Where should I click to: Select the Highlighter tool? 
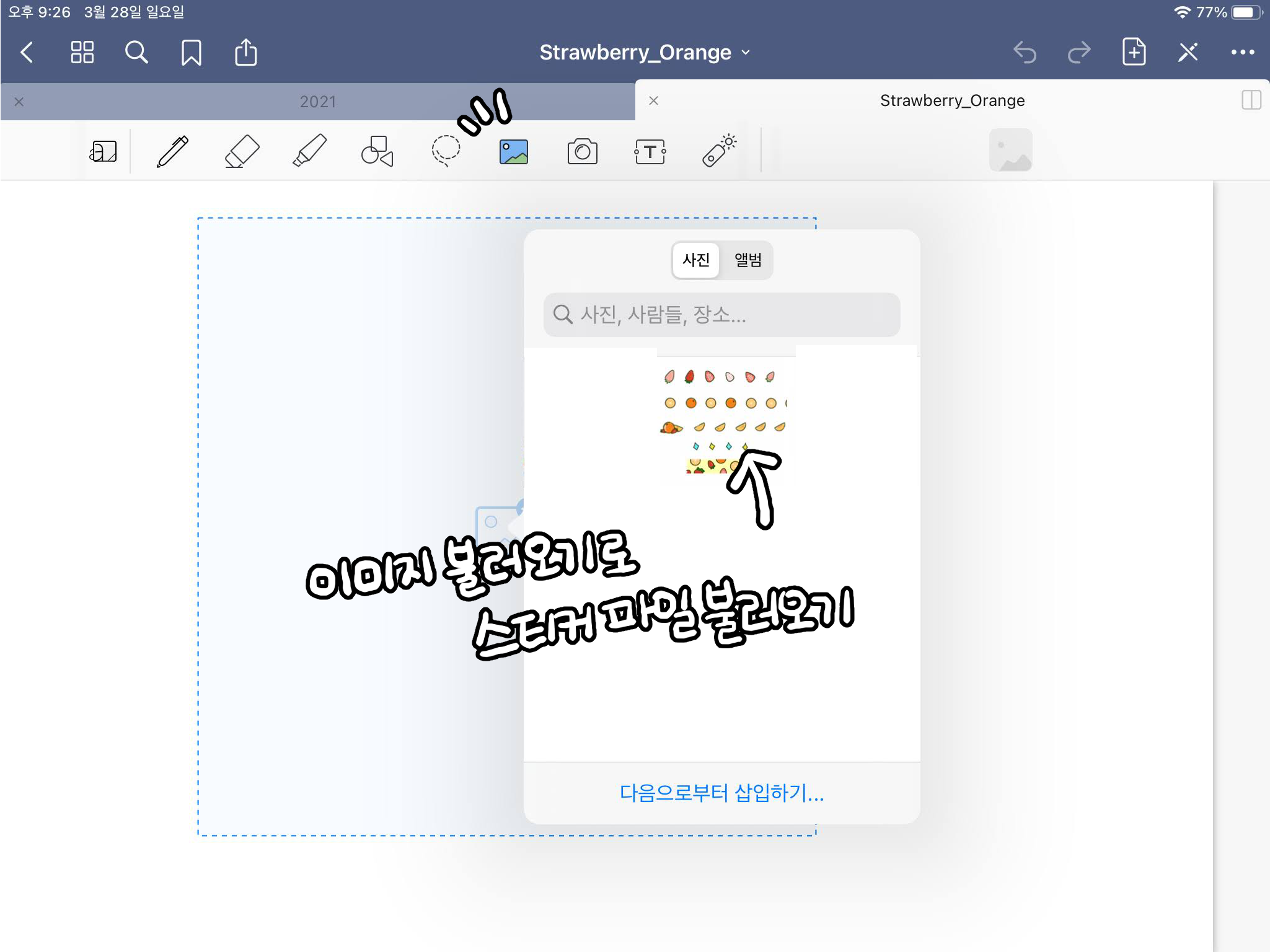pyautogui.click(x=309, y=151)
